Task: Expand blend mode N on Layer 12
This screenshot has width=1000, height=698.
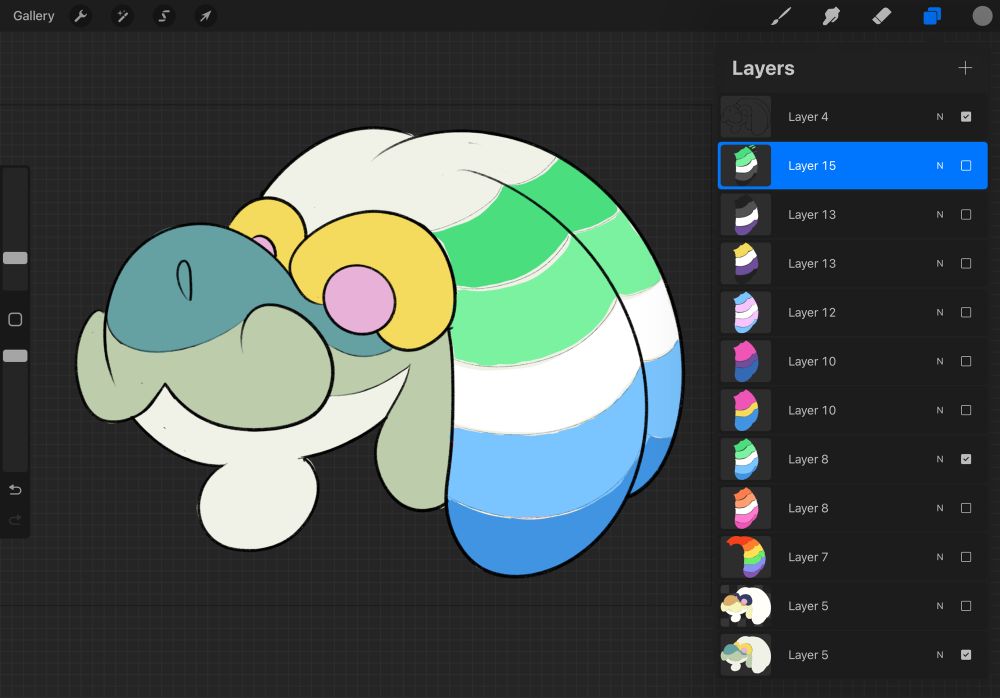Action: (939, 313)
